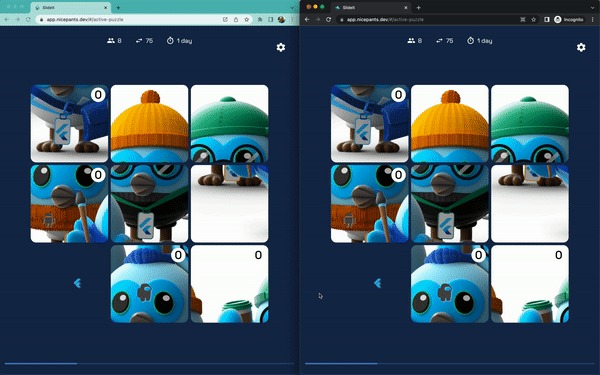Click orange beanie tile in left window
The height and width of the screenshot is (375, 600).
150,124
